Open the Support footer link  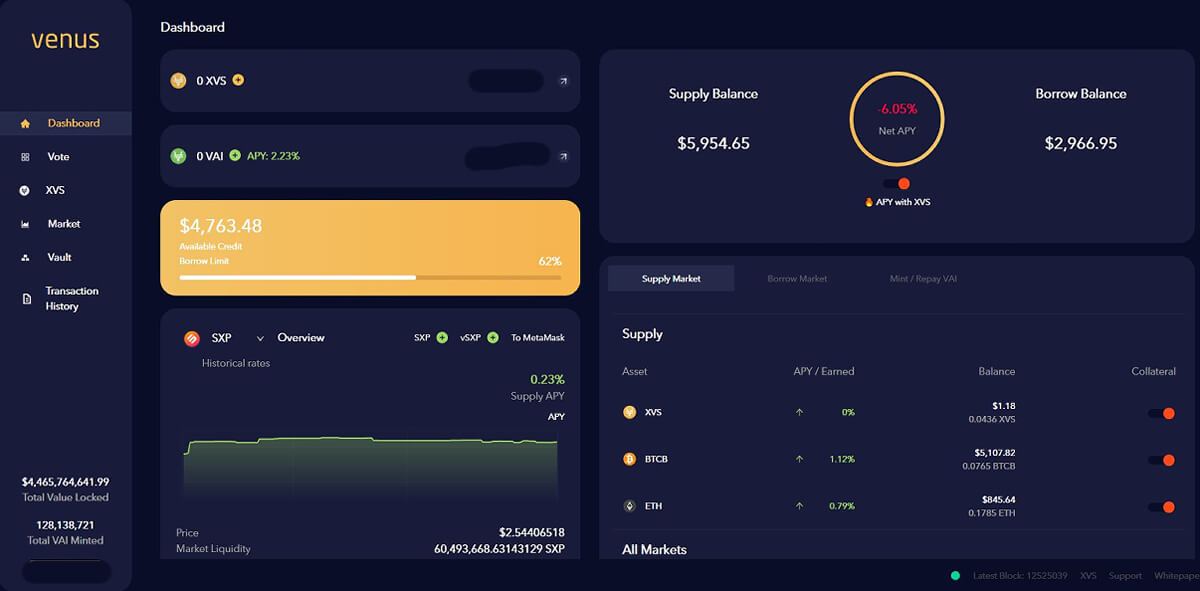tap(1125, 576)
